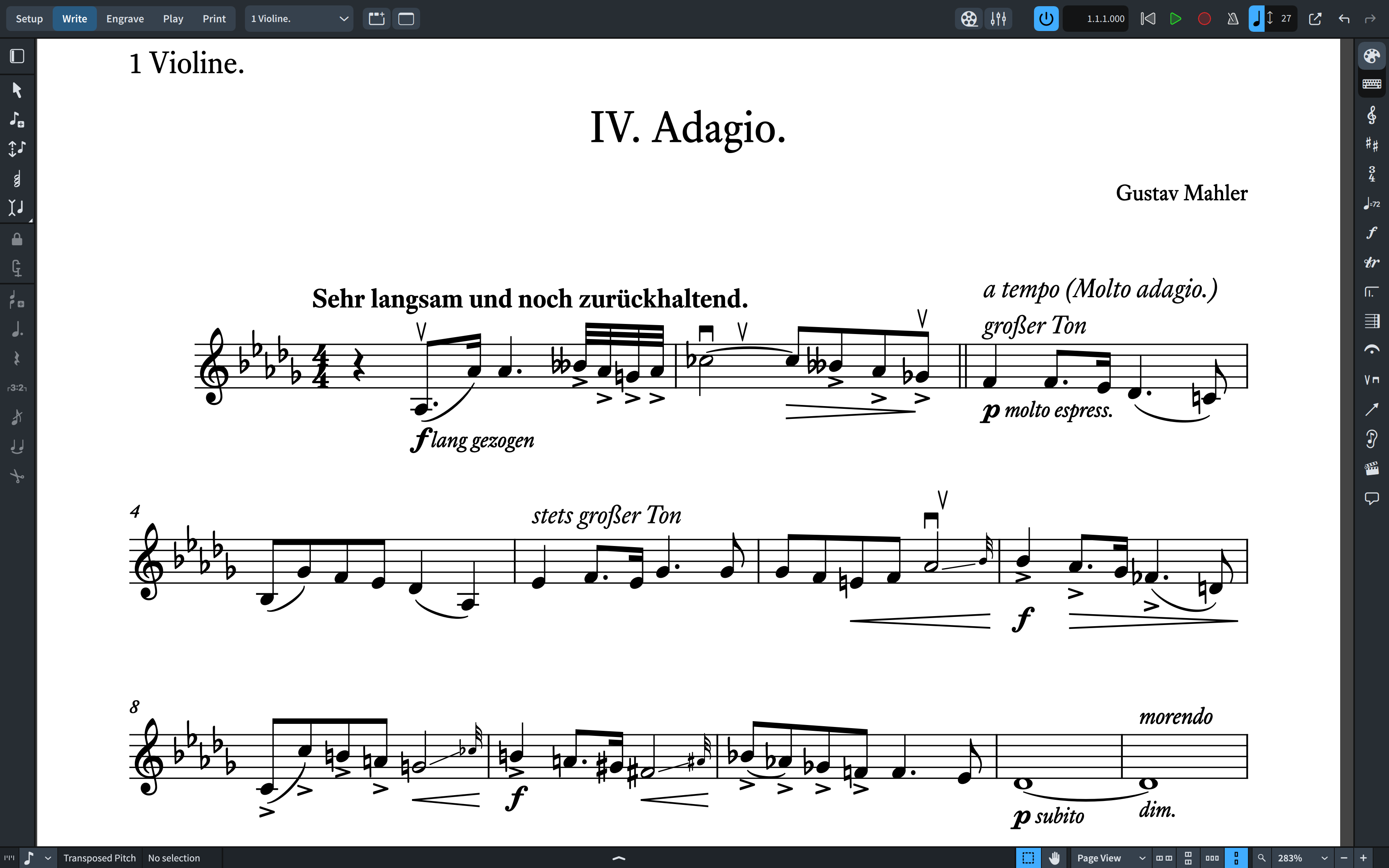Viewport: 1389px width, 868px height.
Task: Click the red record button
Action: click(1204, 19)
